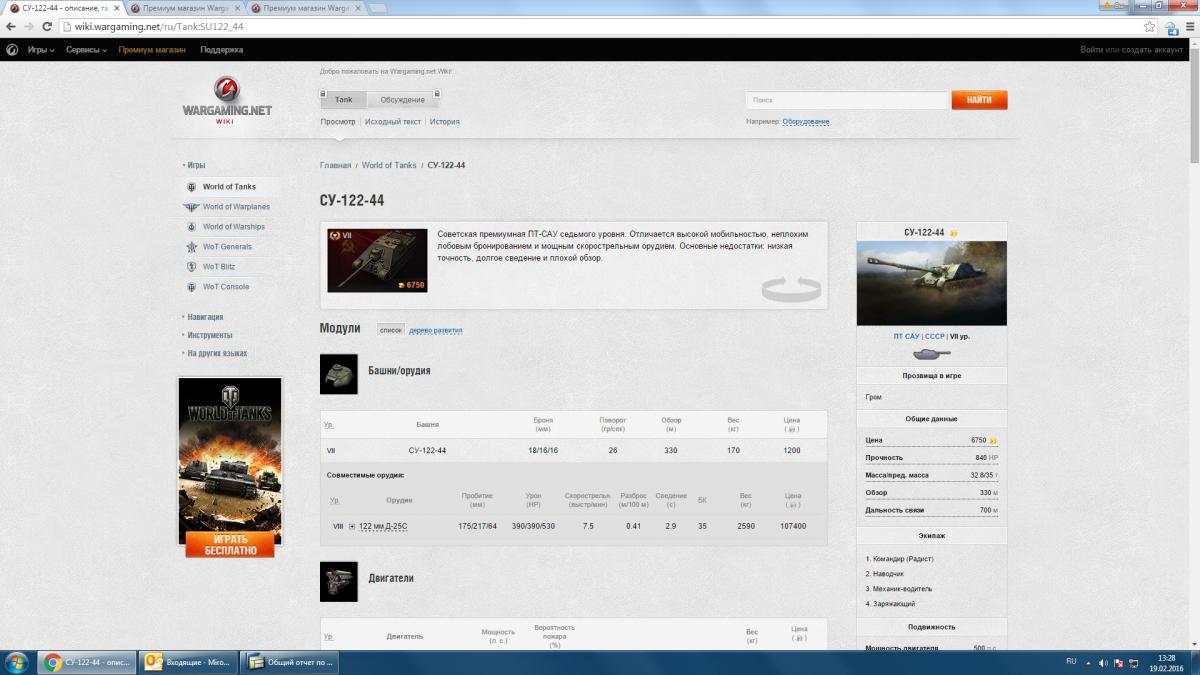Click the wiki search input field
Image resolution: width=1200 pixels, height=675 pixels.
tap(846, 100)
